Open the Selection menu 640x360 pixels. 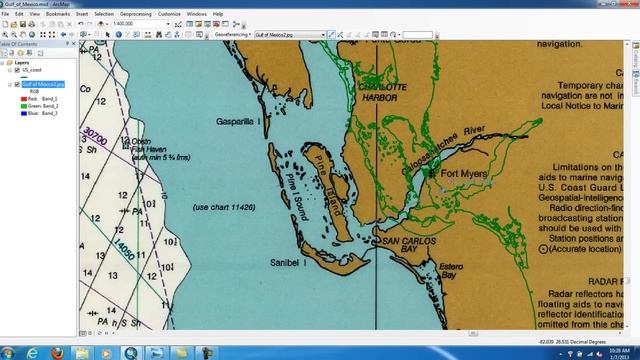[x=104, y=14]
